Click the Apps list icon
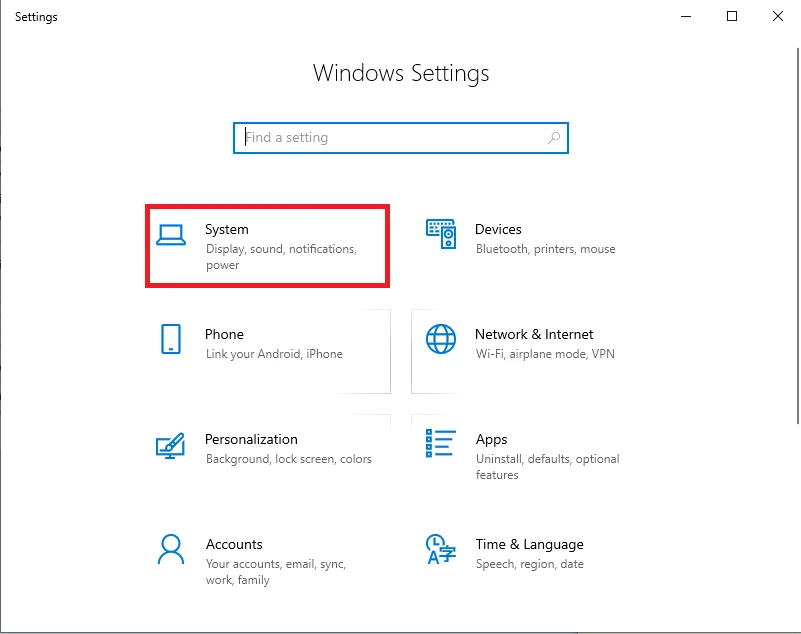 coord(440,443)
